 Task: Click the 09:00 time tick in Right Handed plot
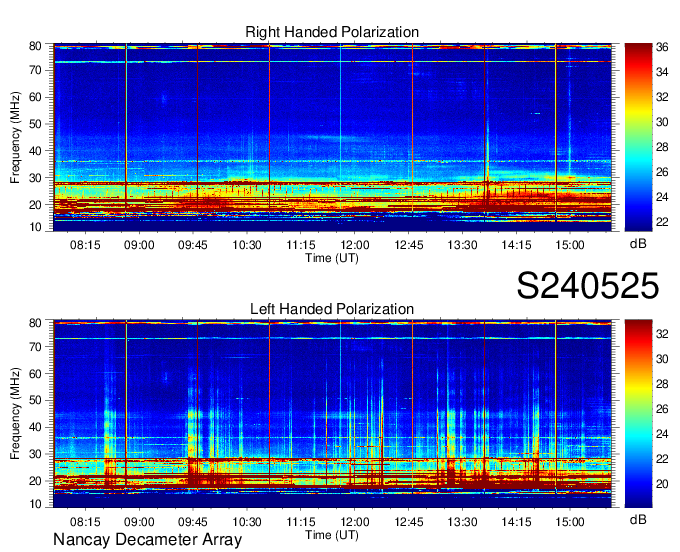[139, 245]
